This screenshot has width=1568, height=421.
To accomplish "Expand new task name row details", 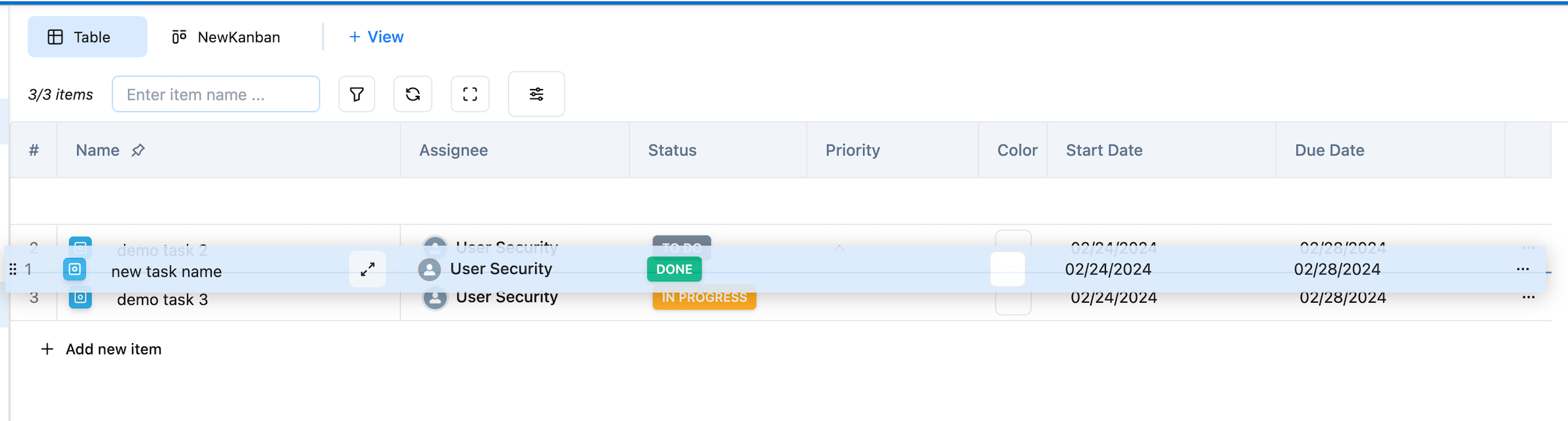I will click(x=368, y=269).
